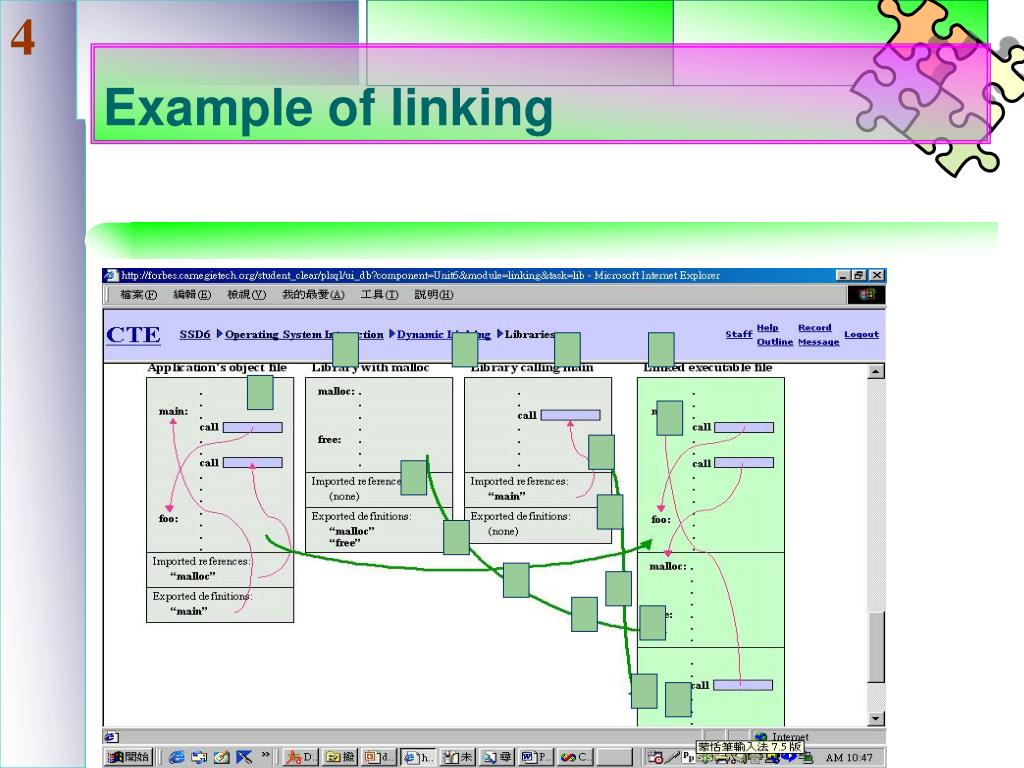
Task: Switch to the folder 搬 taskbar button
Action: (340, 757)
